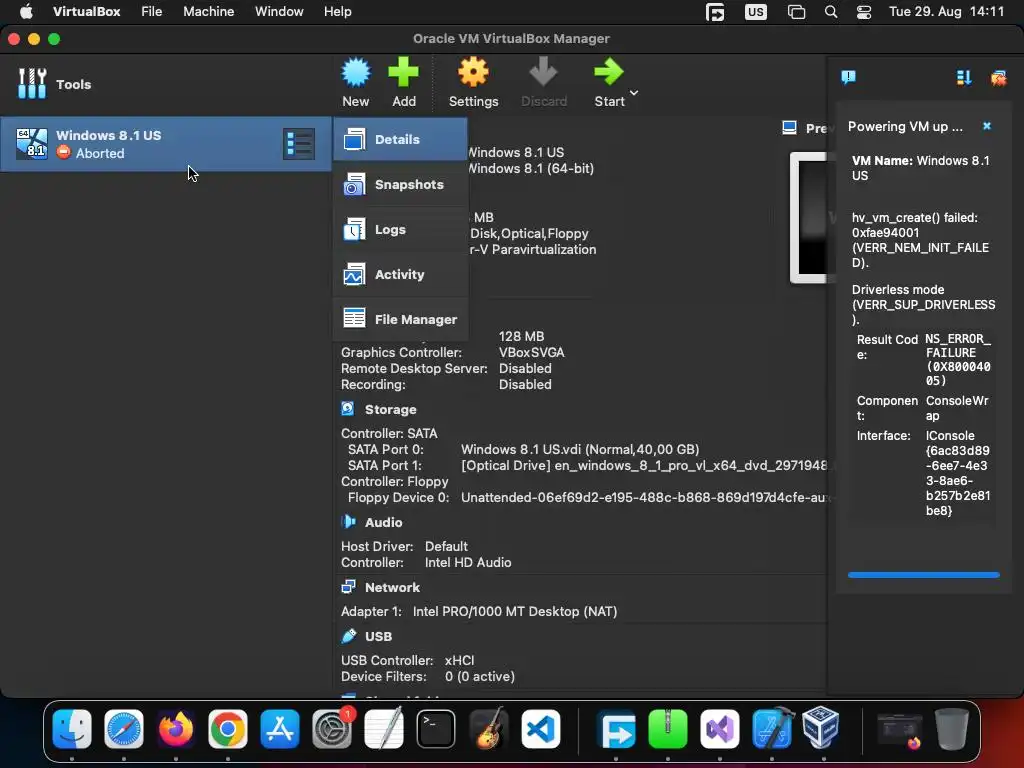
Task: Click the VM preview thumbnail
Action: click(x=808, y=217)
